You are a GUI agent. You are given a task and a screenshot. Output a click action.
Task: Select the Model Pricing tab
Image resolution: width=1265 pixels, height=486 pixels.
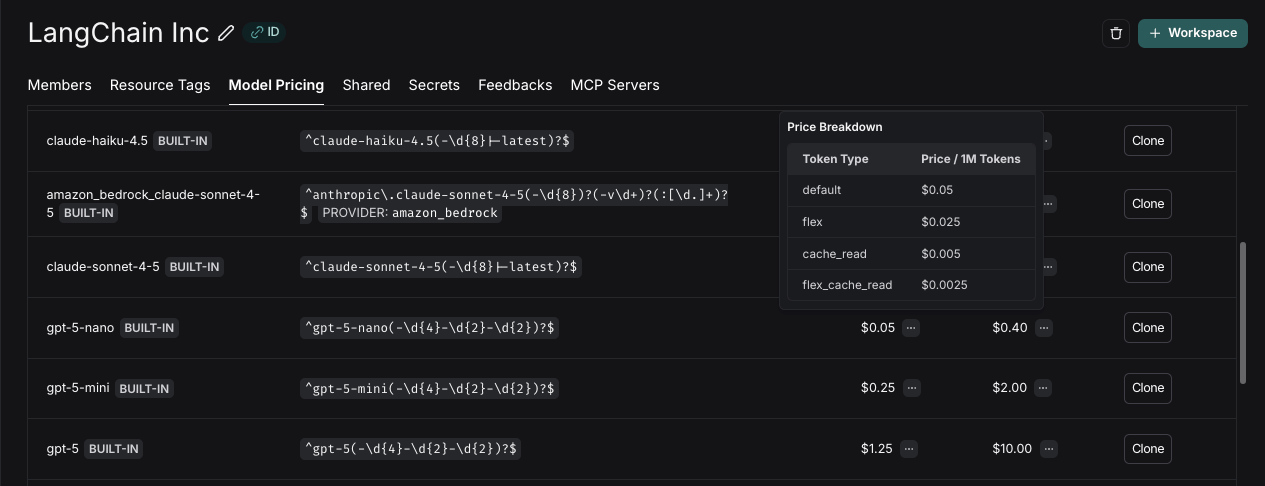276,85
